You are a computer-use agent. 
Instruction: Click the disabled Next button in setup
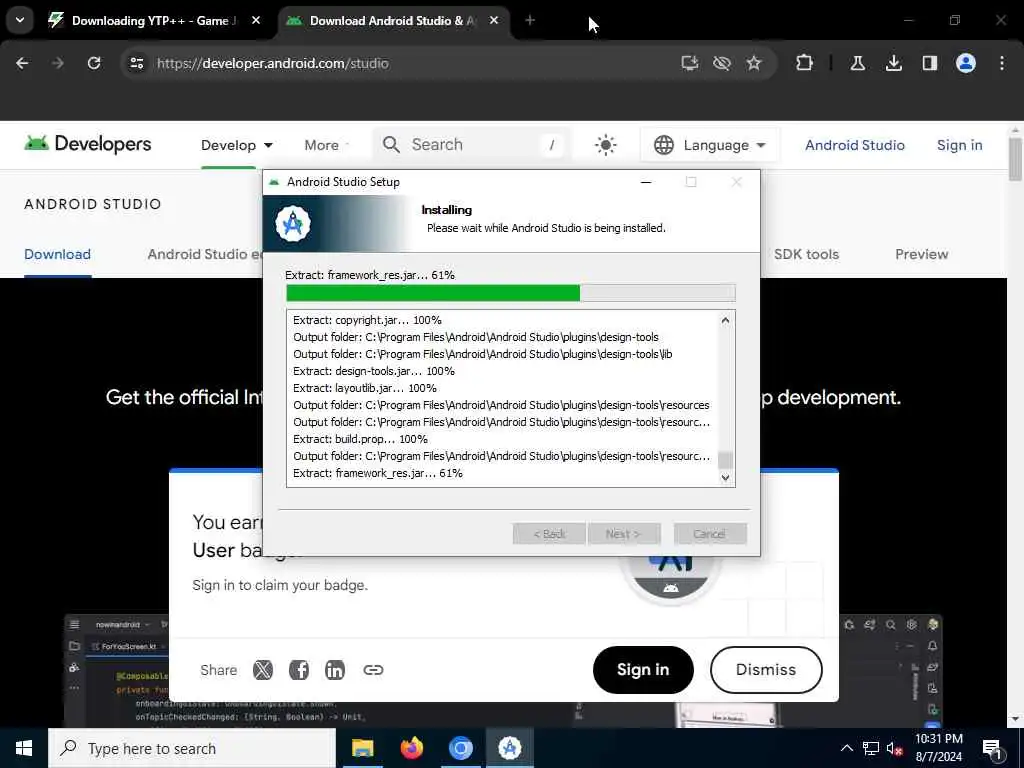point(624,534)
